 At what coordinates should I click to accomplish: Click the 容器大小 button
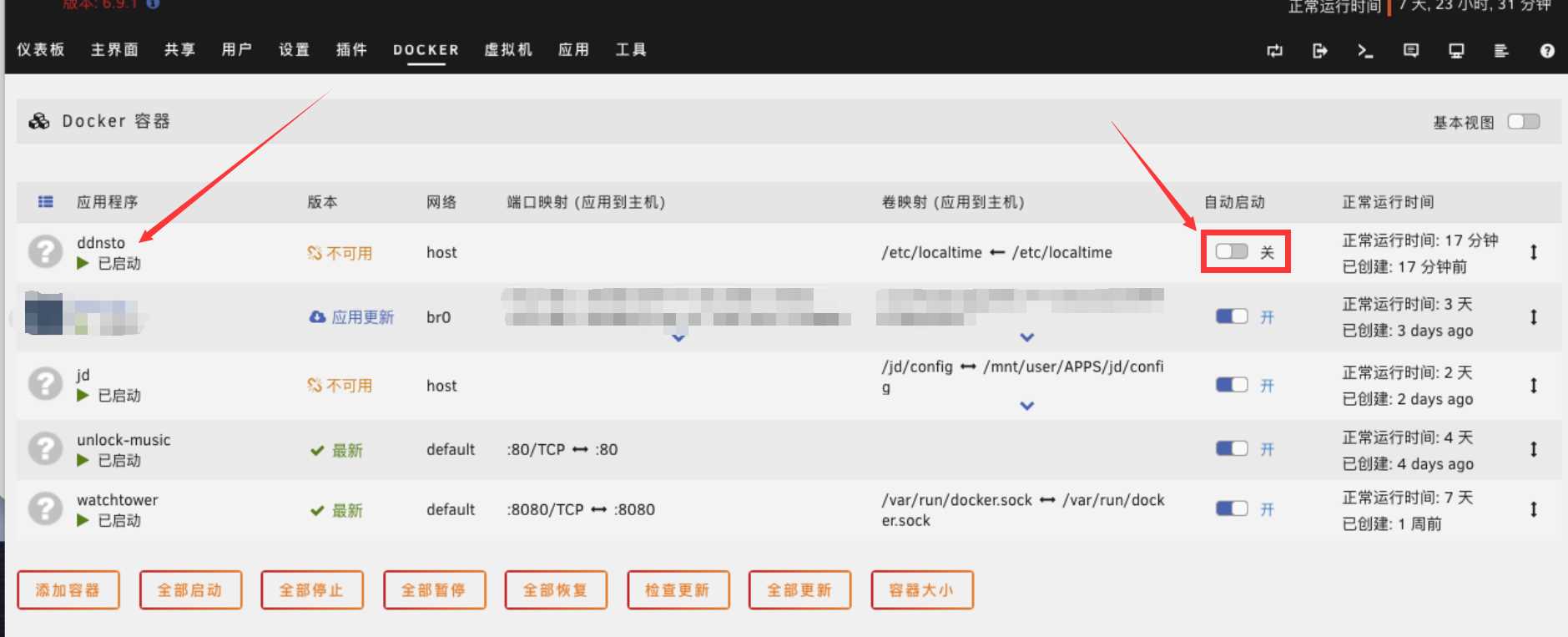click(x=921, y=590)
